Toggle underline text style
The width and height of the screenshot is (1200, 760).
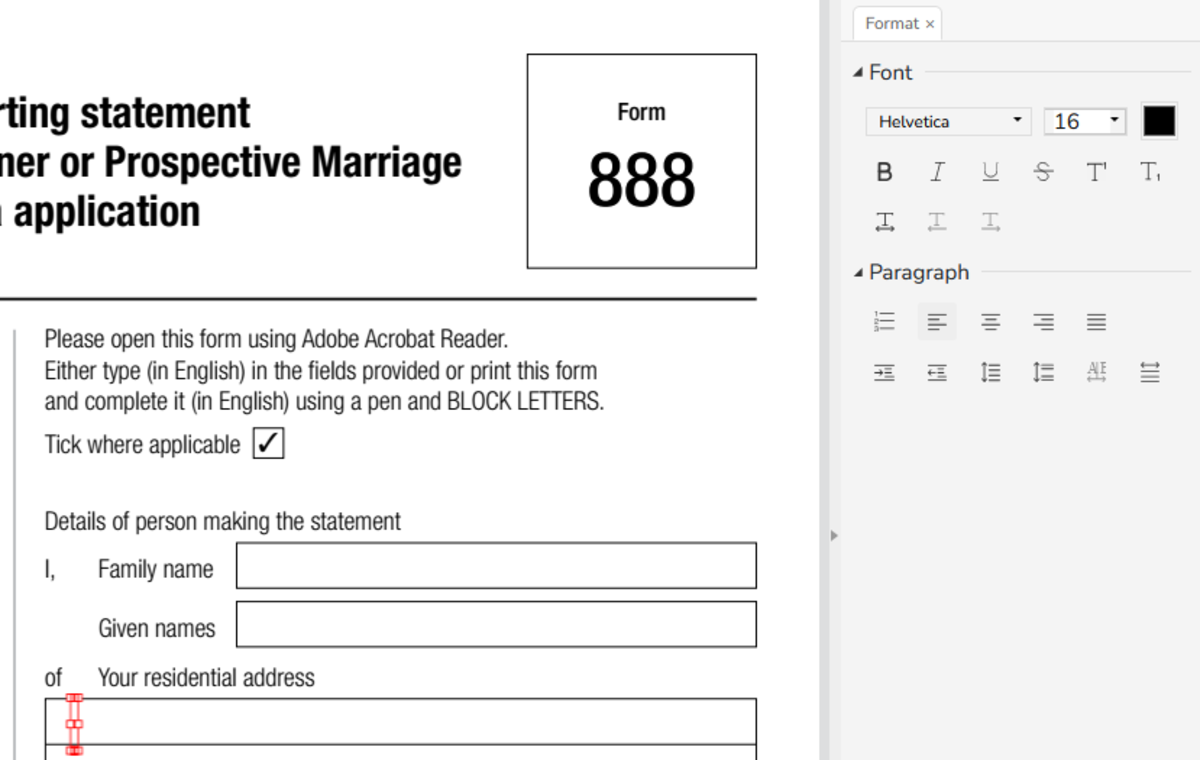pyautogui.click(x=990, y=171)
